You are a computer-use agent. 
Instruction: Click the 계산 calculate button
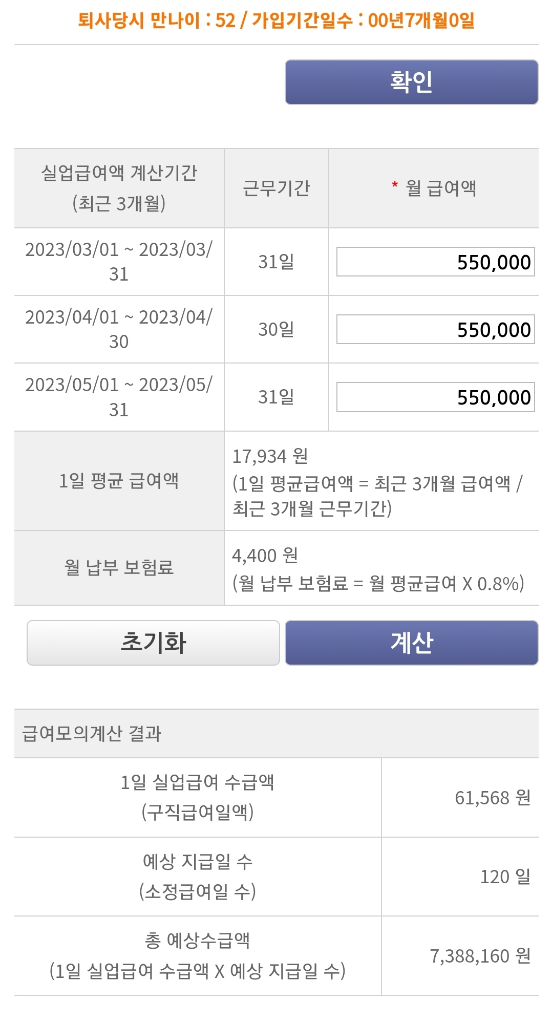pos(411,643)
